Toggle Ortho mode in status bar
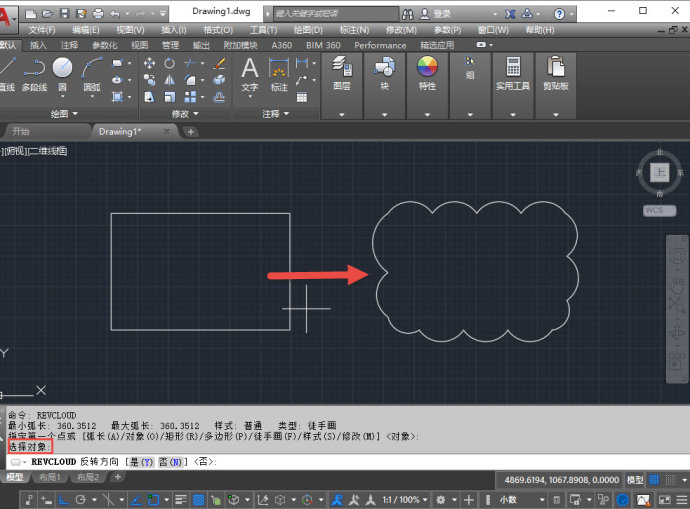 coord(64,500)
